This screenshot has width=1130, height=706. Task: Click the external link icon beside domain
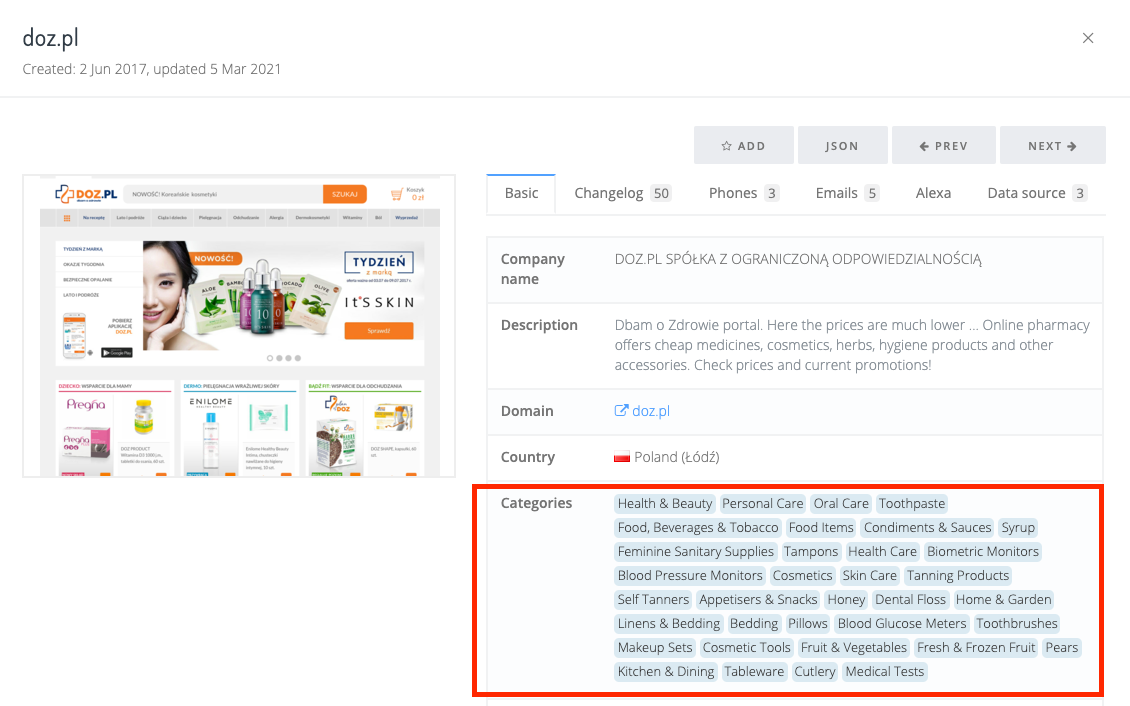(621, 411)
